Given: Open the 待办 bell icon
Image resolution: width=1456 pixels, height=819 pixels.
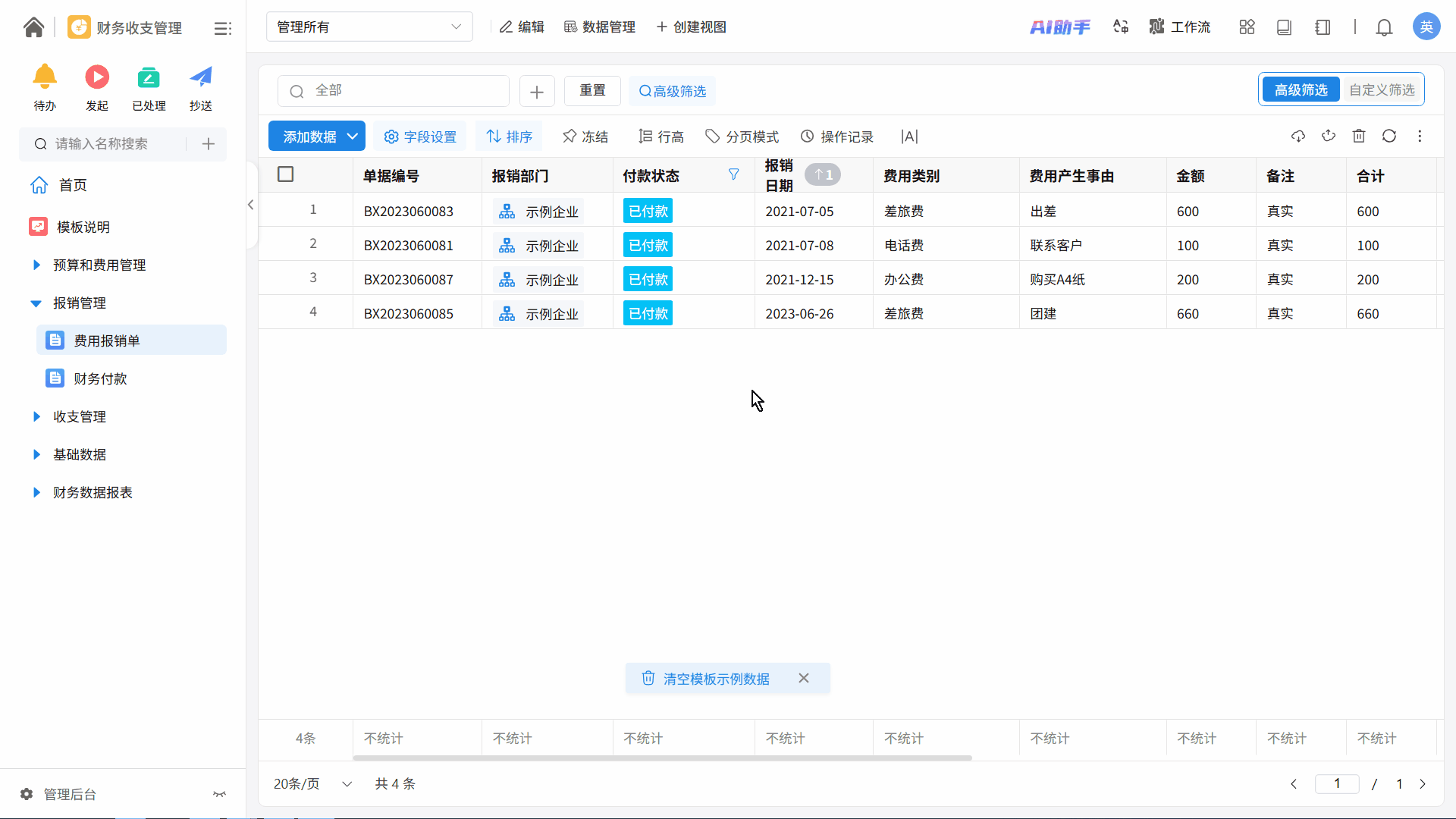Looking at the screenshot, I should coord(45,77).
